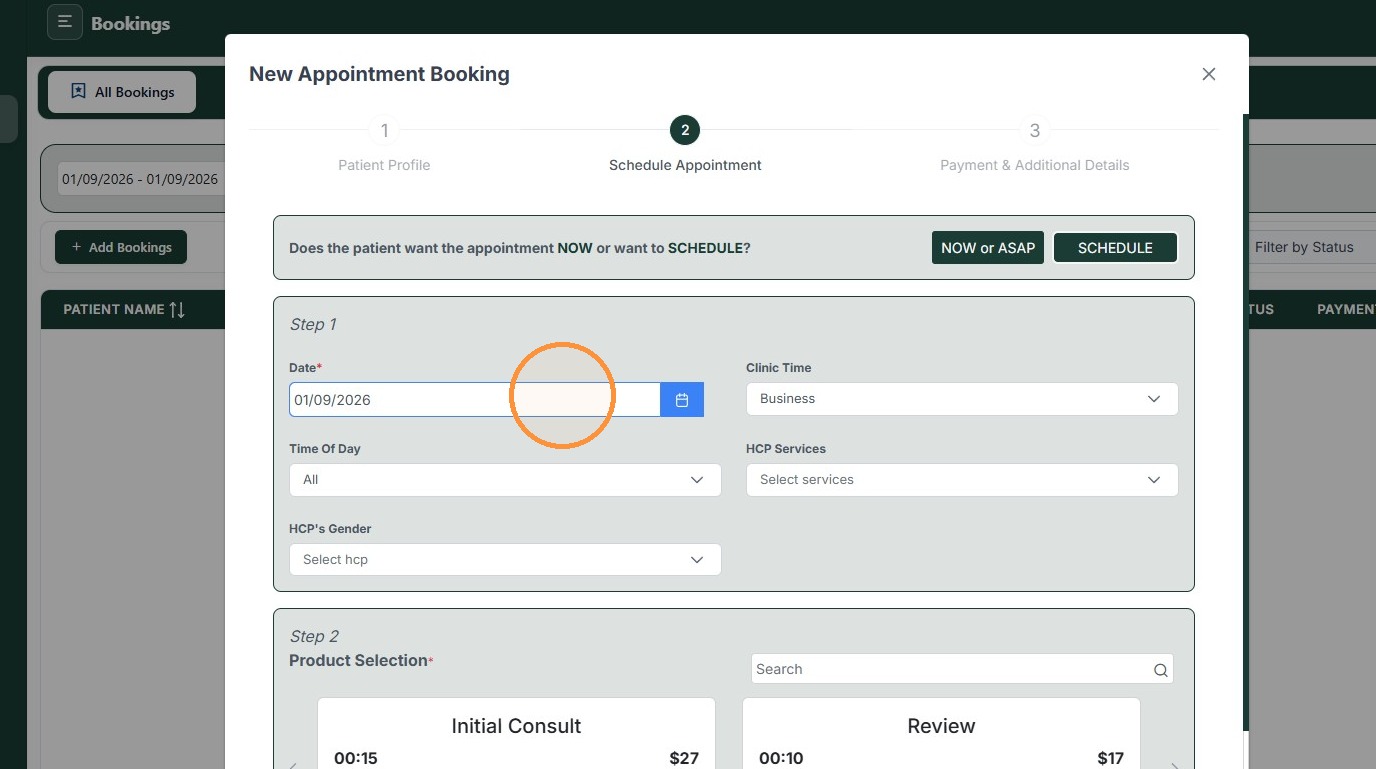1376x769 pixels.
Task: Click the calendar icon next to Date
Action: click(682, 400)
